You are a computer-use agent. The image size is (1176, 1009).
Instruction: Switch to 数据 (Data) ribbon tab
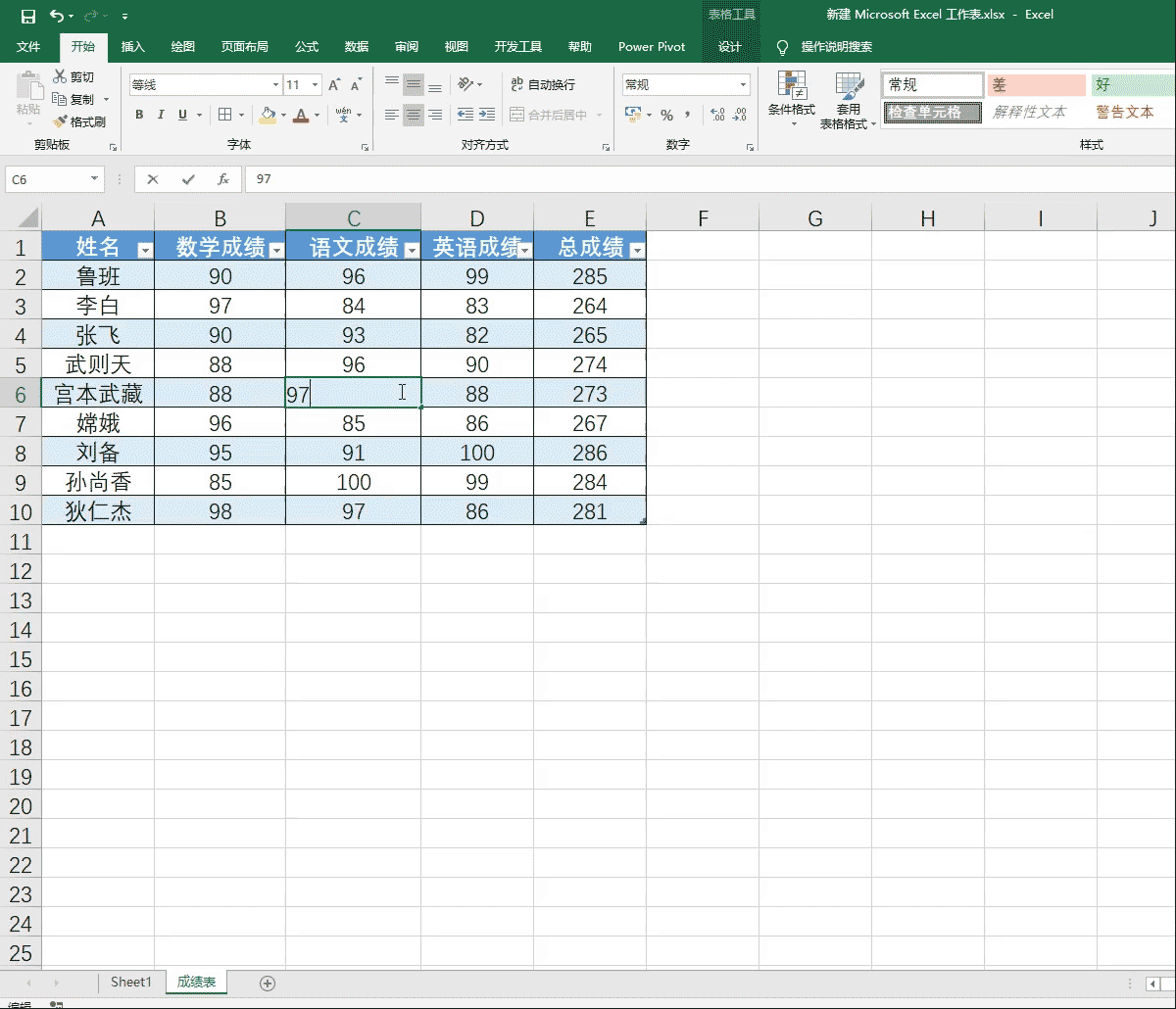click(357, 47)
